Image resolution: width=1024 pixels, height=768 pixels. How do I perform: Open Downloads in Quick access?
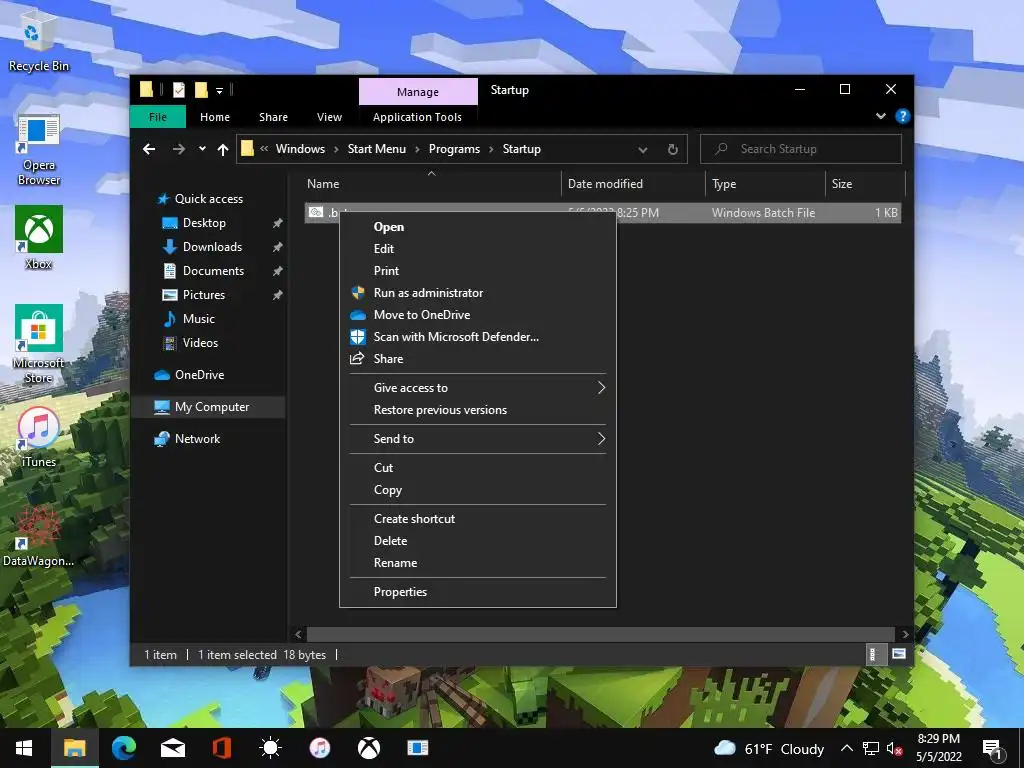pyautogui.click(x=212, y=247)
